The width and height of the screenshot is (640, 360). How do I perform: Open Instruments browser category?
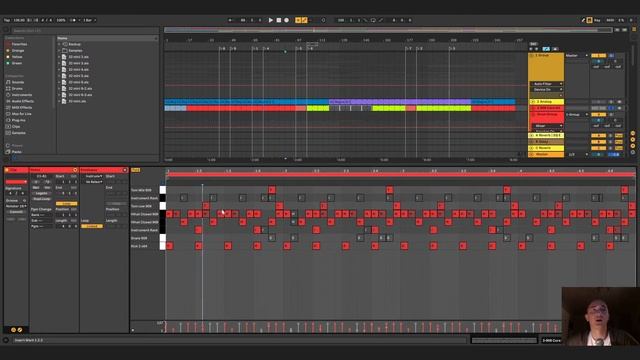pos(22,95)
